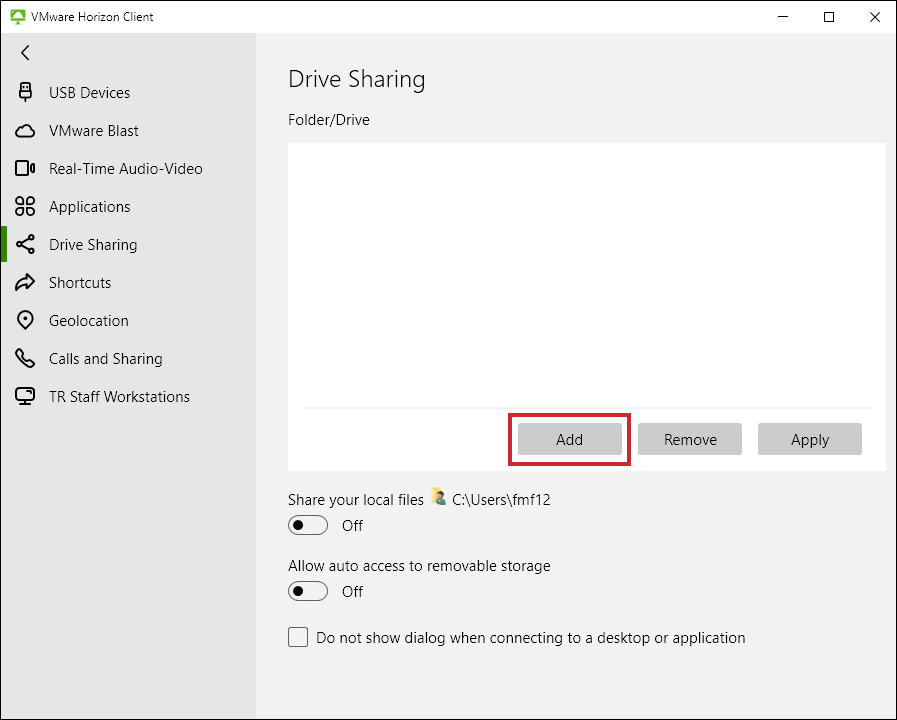897x720 pixels.
Task: Close the VMware Horizon Client window
Action: click(x=875, y=17)
